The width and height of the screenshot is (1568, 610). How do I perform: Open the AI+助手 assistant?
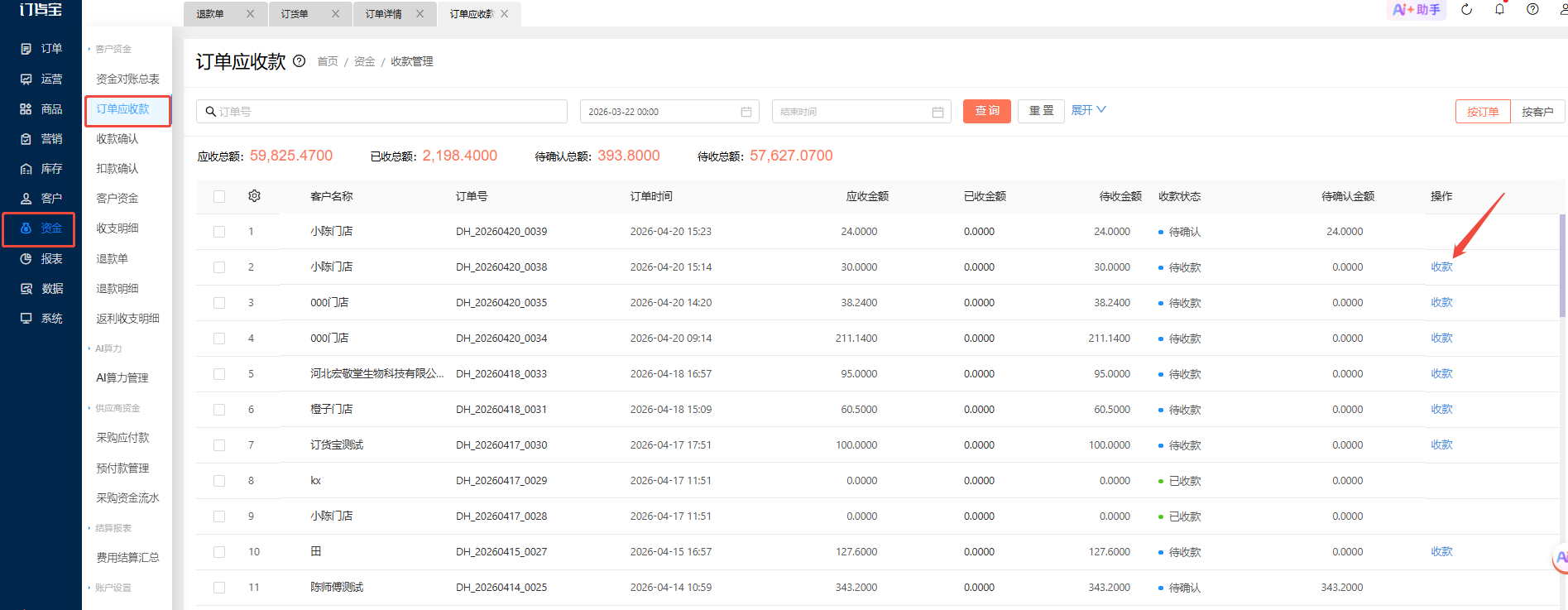pos(1416,10)
